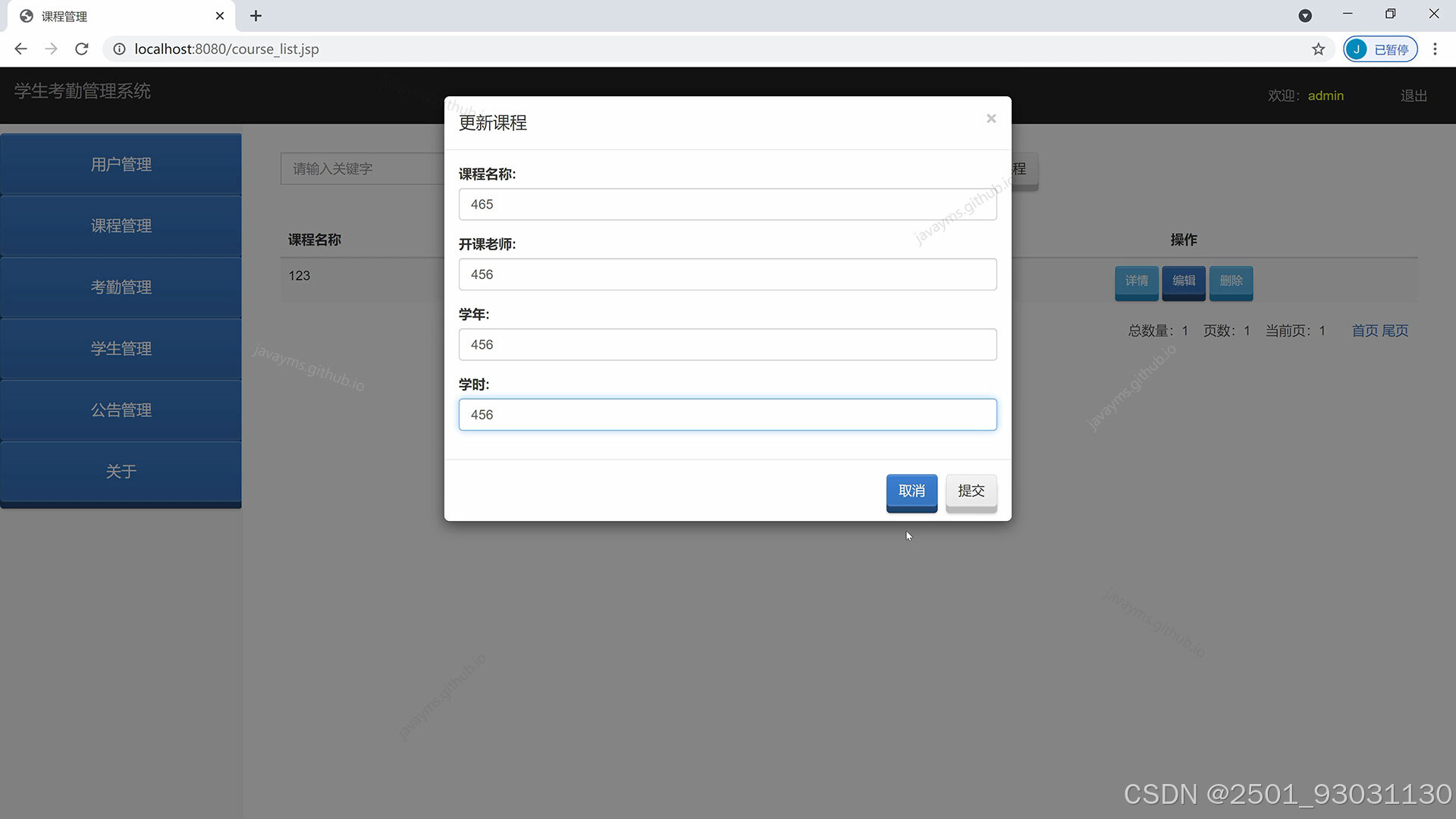Open the profile 已暂停 button
Image resolution: width=1456 pixels, height=819 pixels.
pos(1380,49)
